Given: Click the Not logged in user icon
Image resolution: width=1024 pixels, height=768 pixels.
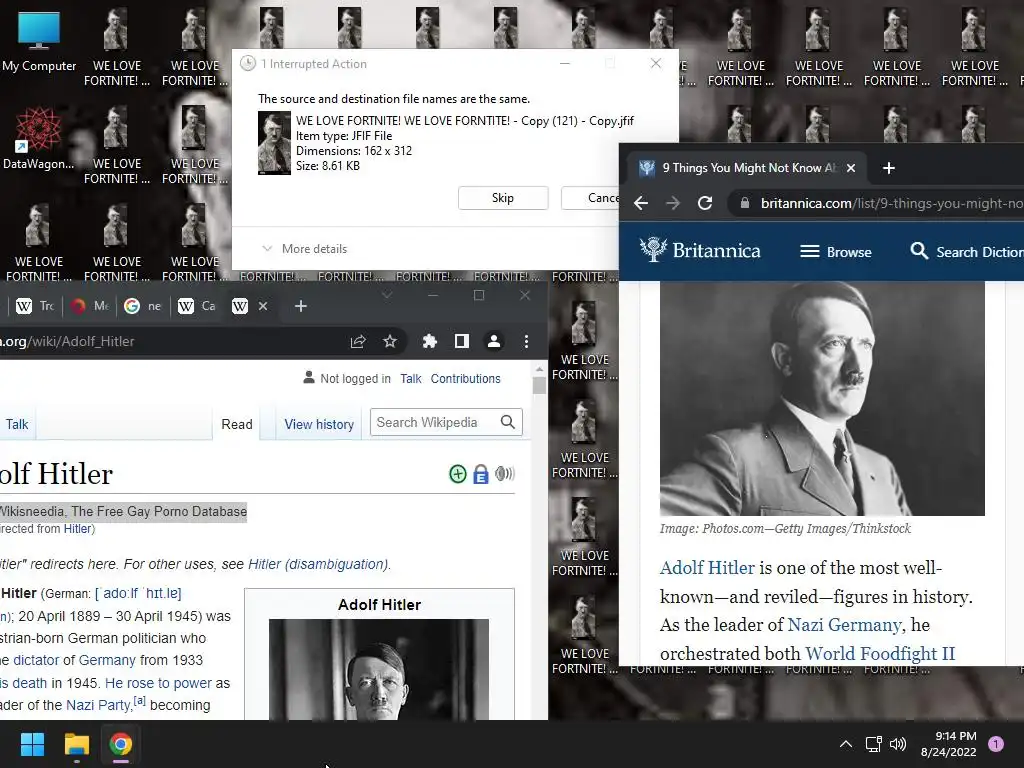Looking at the screenshot, I should click(x=309, y=377).
